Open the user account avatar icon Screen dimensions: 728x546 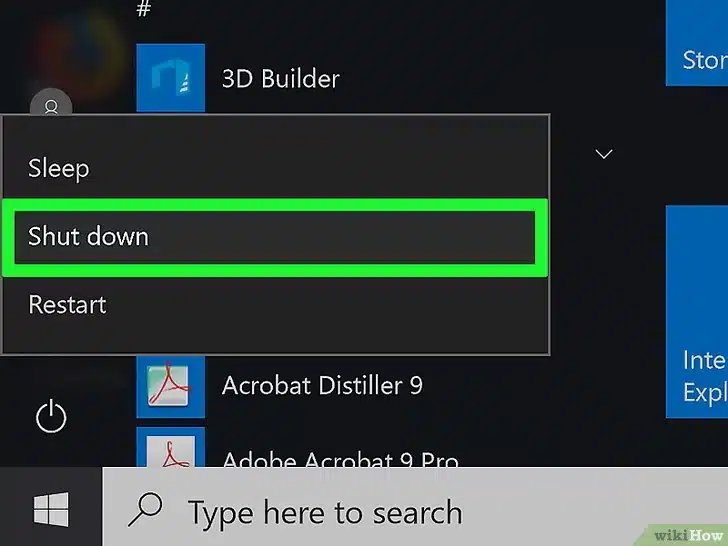point(51,104)
